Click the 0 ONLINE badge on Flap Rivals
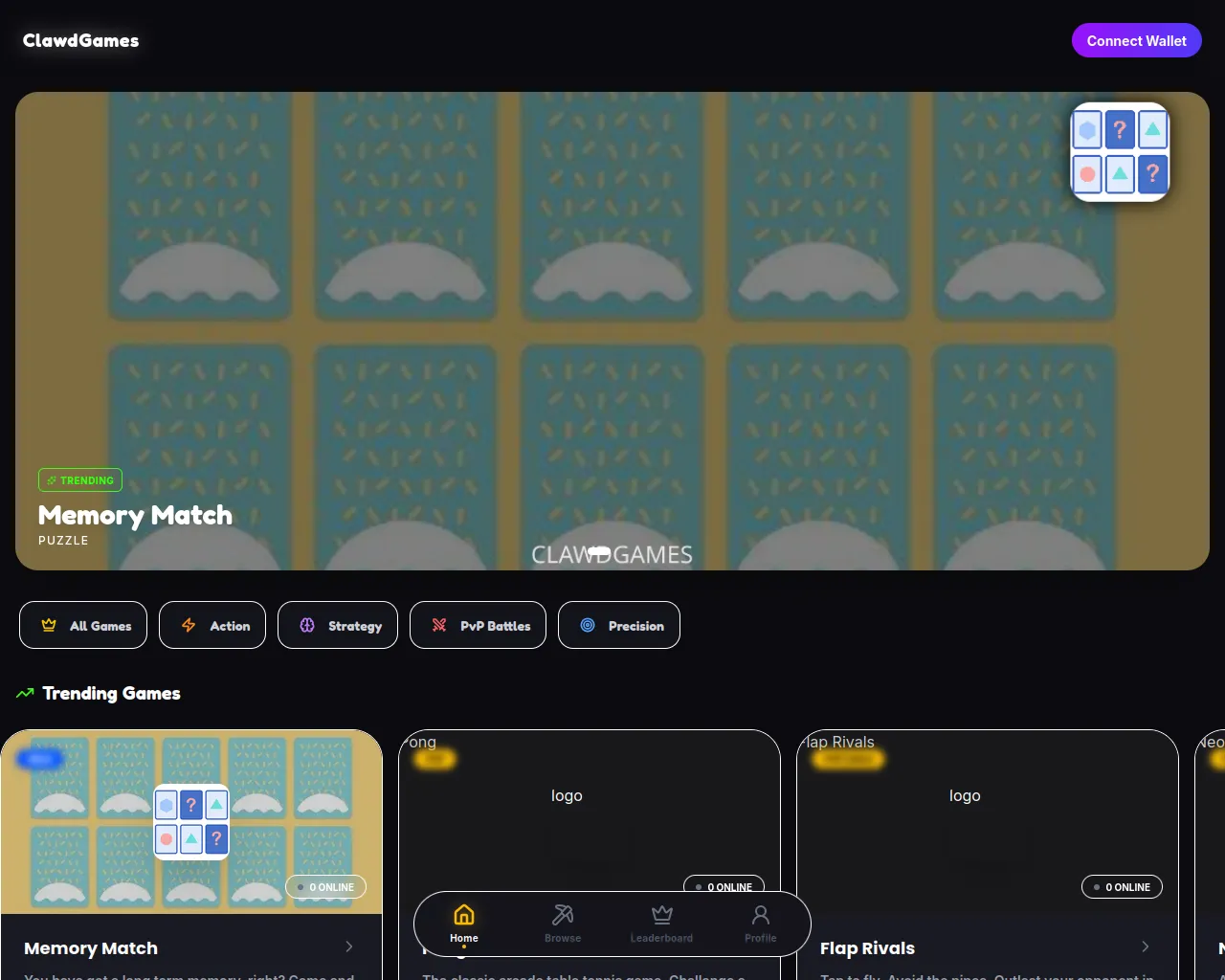 pyautogui.click(x=1122, y=887)
